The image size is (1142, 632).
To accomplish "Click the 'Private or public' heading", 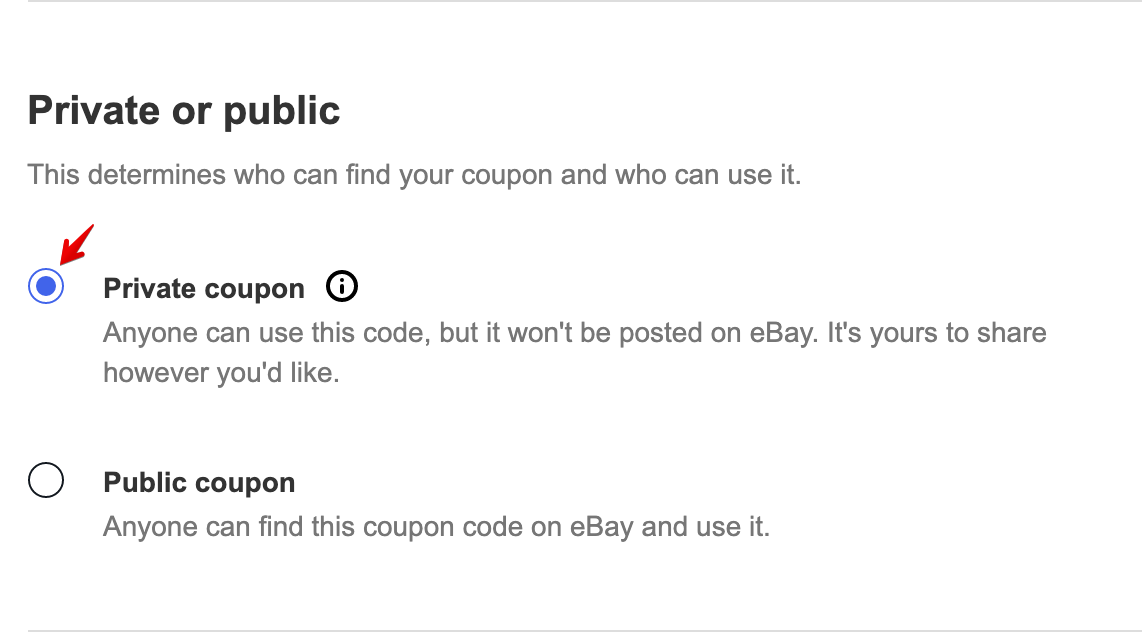I will [184, 111].
